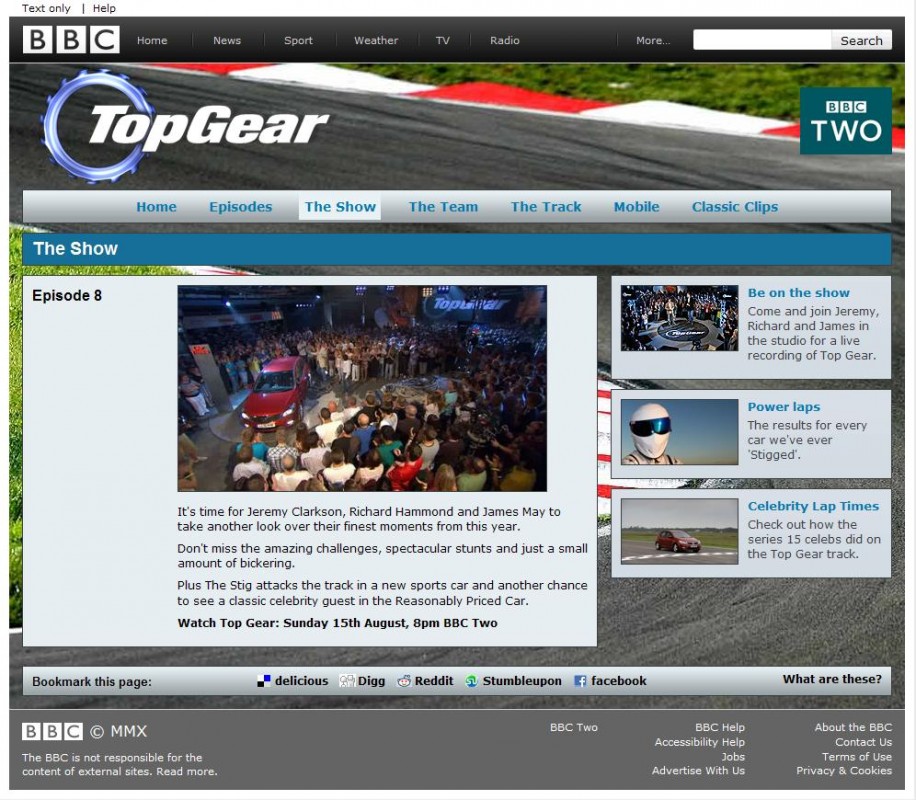This screenshot has height=800, width=916.
Task: Open TV in the BBC top bar
Action: [443, 40]
